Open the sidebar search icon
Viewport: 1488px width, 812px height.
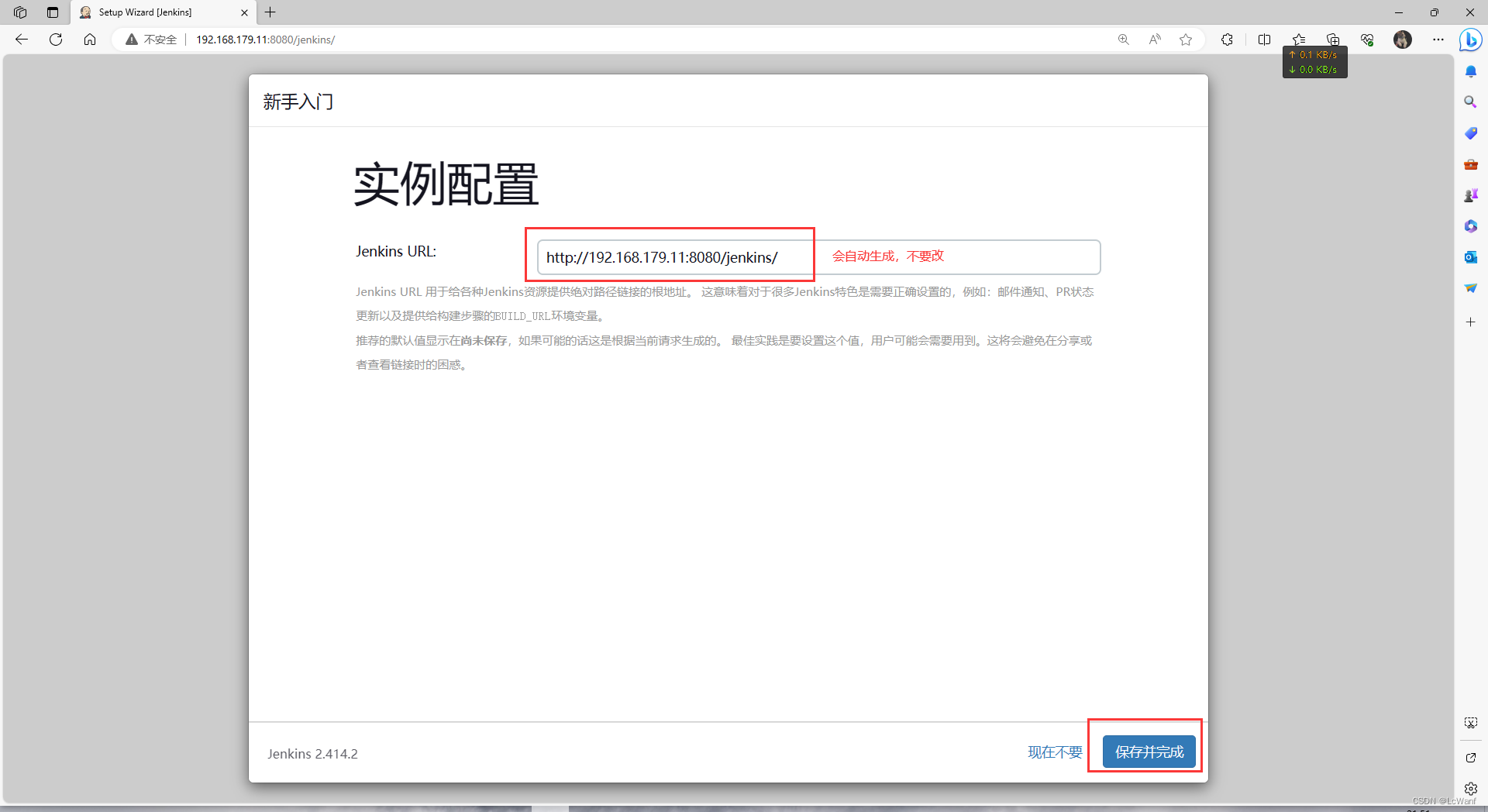coord(1471,102)
